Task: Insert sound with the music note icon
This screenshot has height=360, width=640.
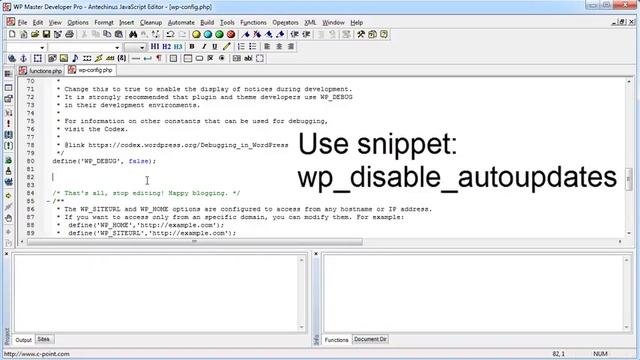Action: [x=75, y=58]
